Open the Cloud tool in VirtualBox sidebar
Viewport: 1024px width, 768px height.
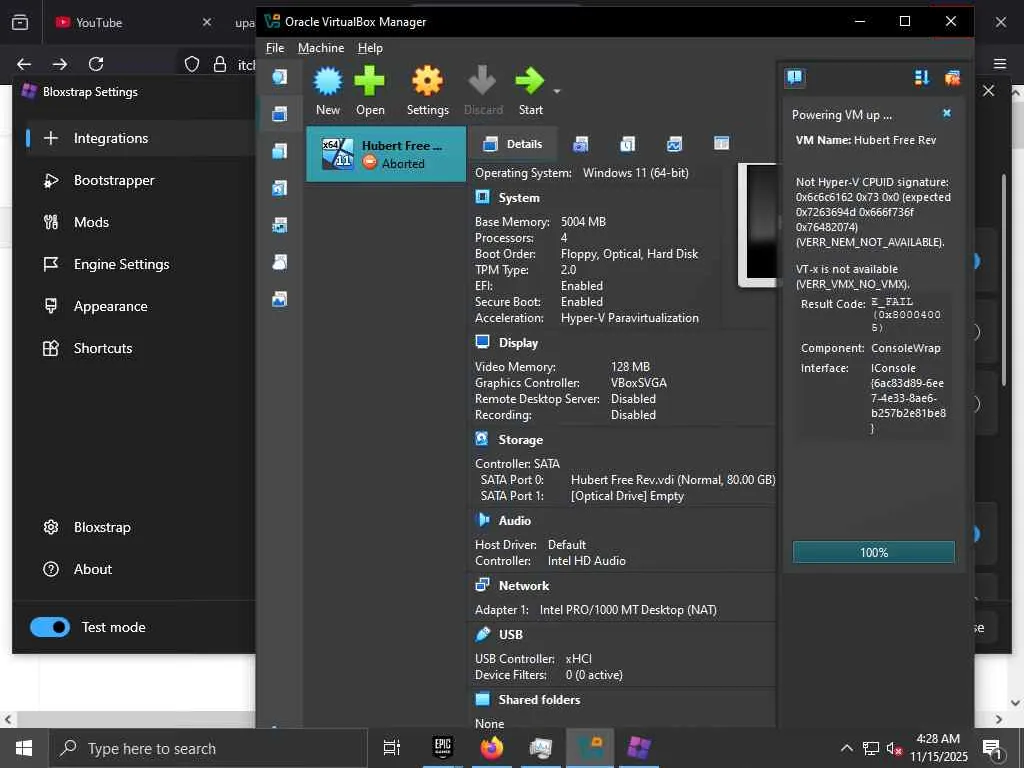[280, 263]
